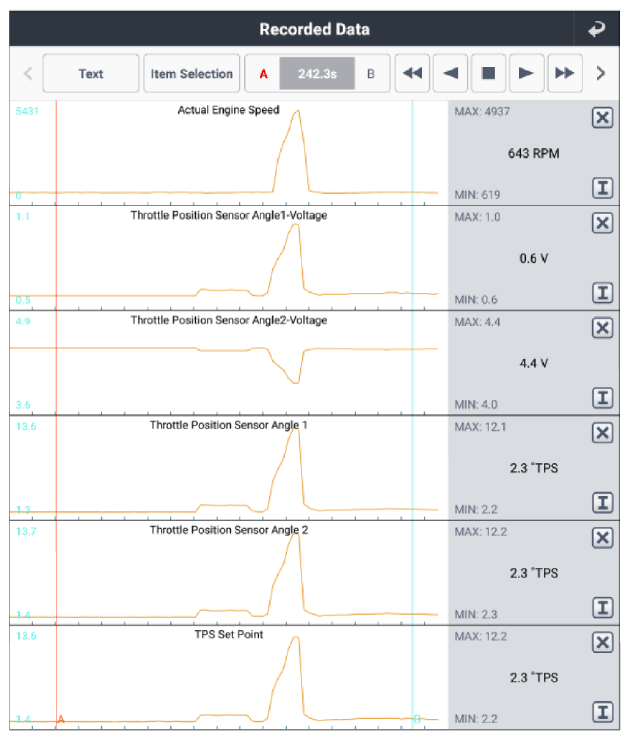Switch to Text view
Screen dimensions: 630x740
[91, 73]
